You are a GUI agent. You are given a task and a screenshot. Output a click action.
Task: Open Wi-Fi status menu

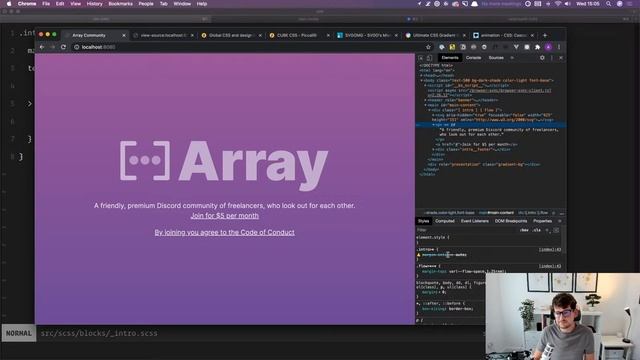[558, 4]
